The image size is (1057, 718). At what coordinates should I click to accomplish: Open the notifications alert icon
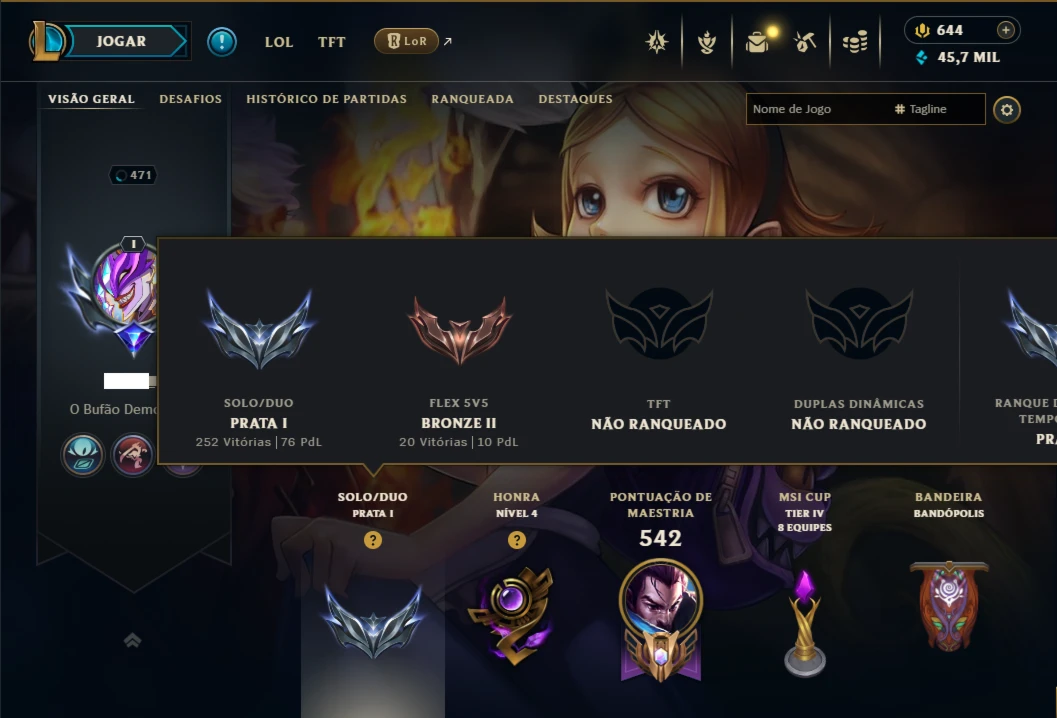coord(221,42)
